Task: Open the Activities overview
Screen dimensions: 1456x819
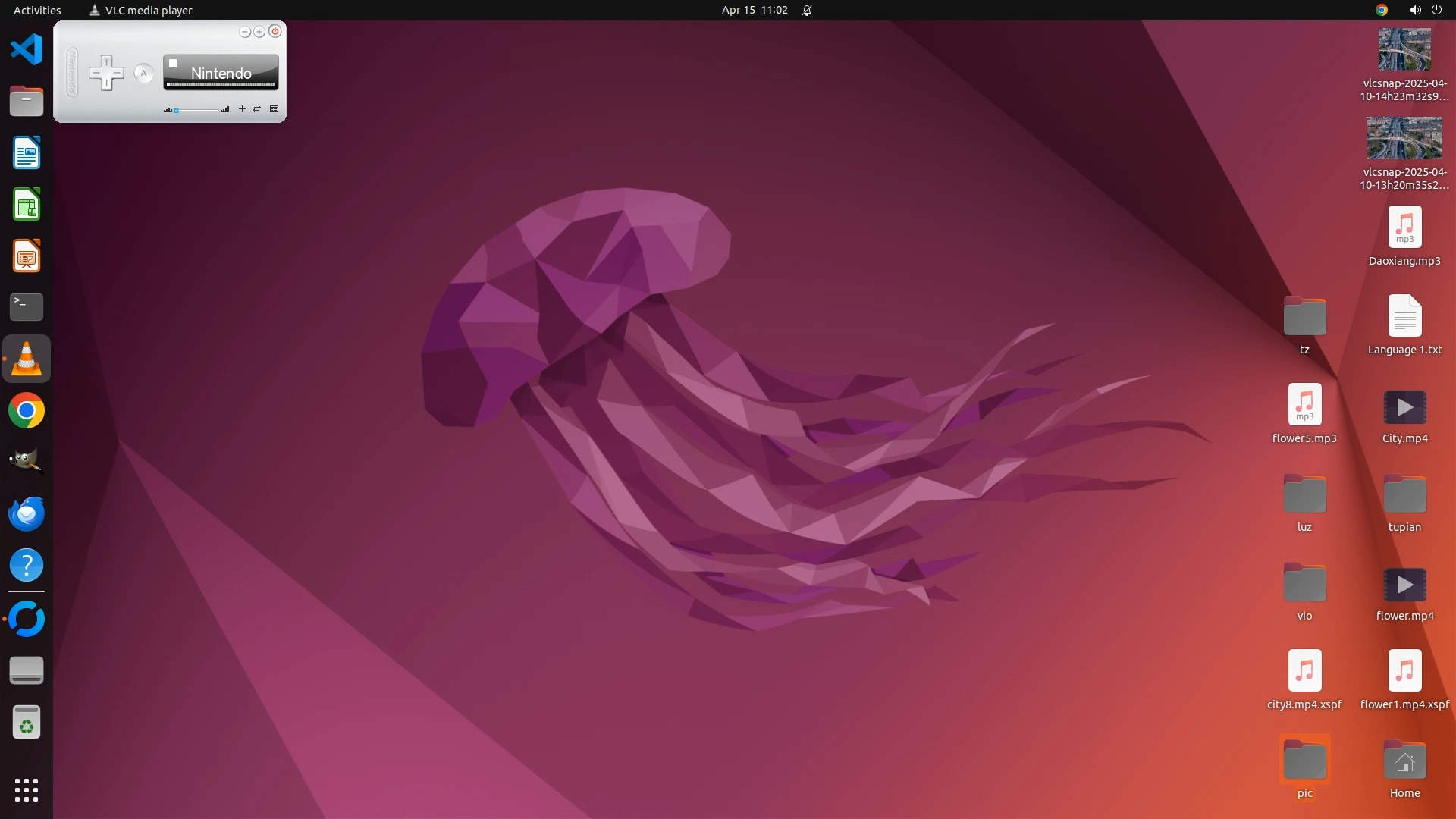Action: pyautogui.click(x=37, y=10)
